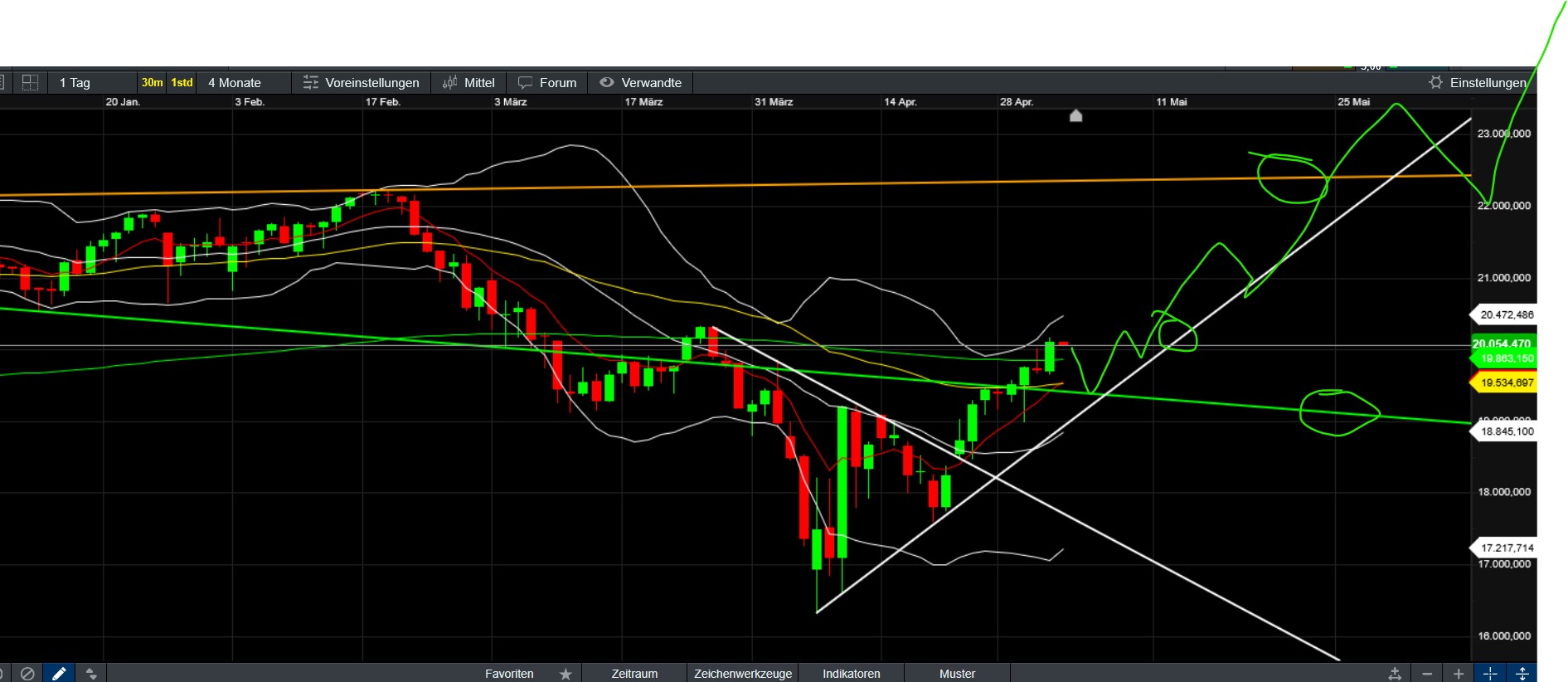
Task: Click the Forum speech bubble icon
Action: click(x=525, y=82)
